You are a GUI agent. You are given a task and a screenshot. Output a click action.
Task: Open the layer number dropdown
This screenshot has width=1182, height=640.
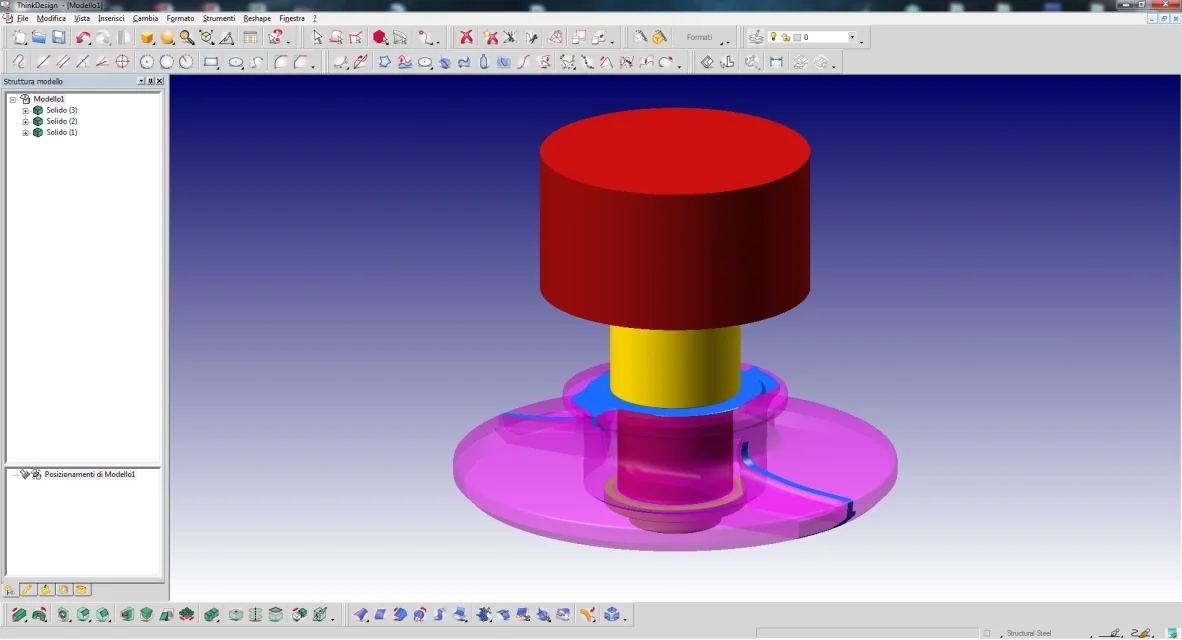[852, 38]
